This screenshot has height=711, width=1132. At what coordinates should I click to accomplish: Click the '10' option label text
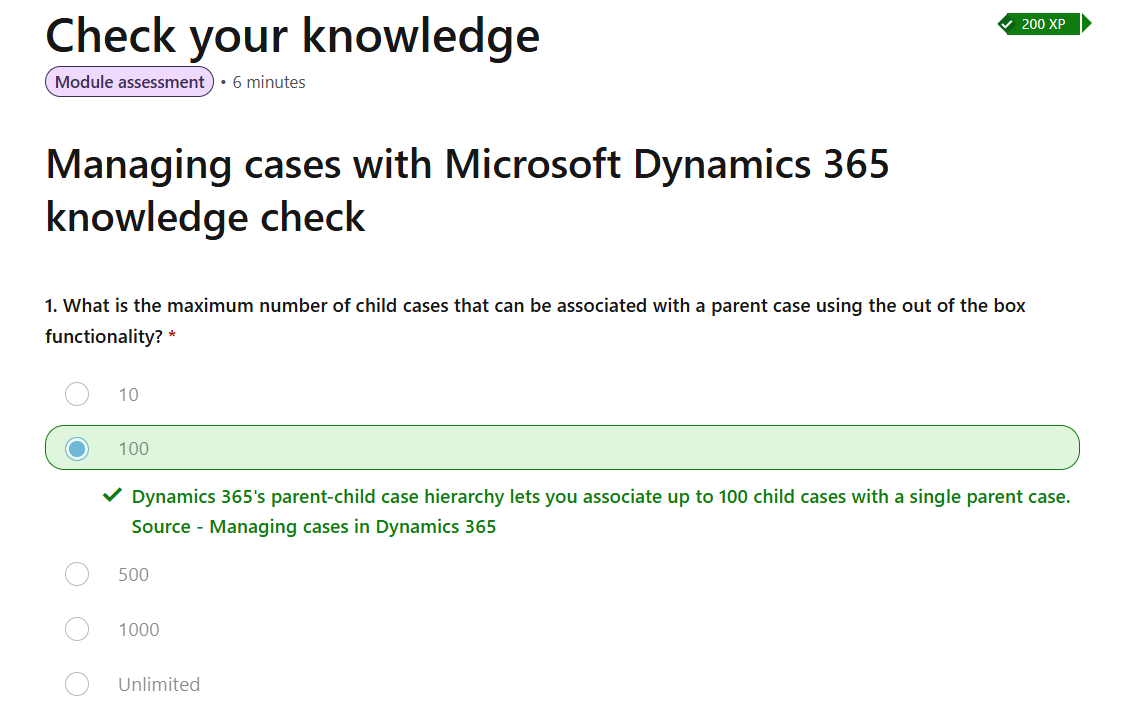(x=129, y=395)
